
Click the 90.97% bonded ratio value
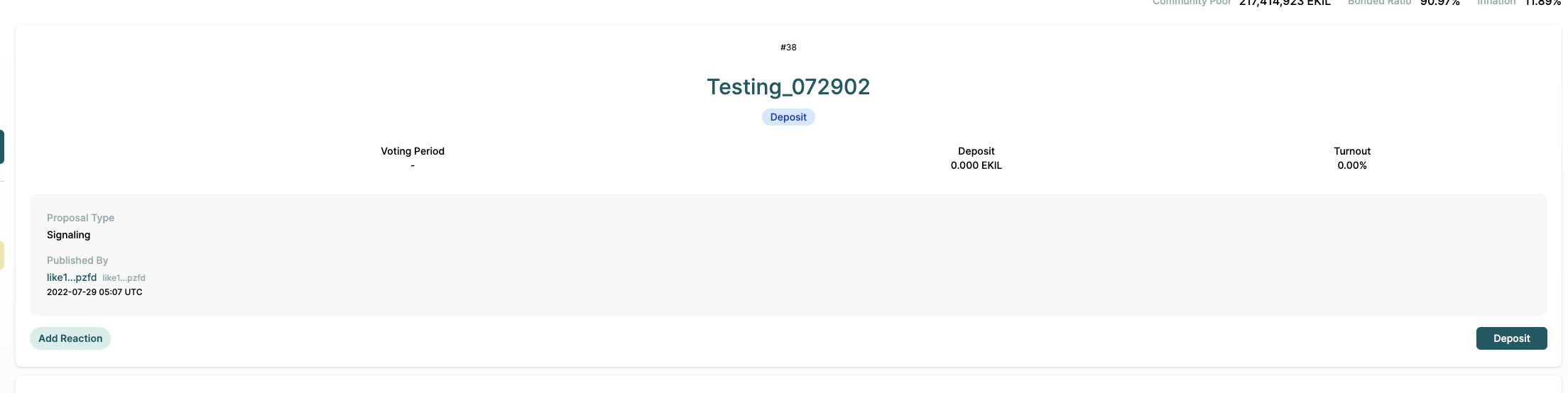pos(1439,3)
